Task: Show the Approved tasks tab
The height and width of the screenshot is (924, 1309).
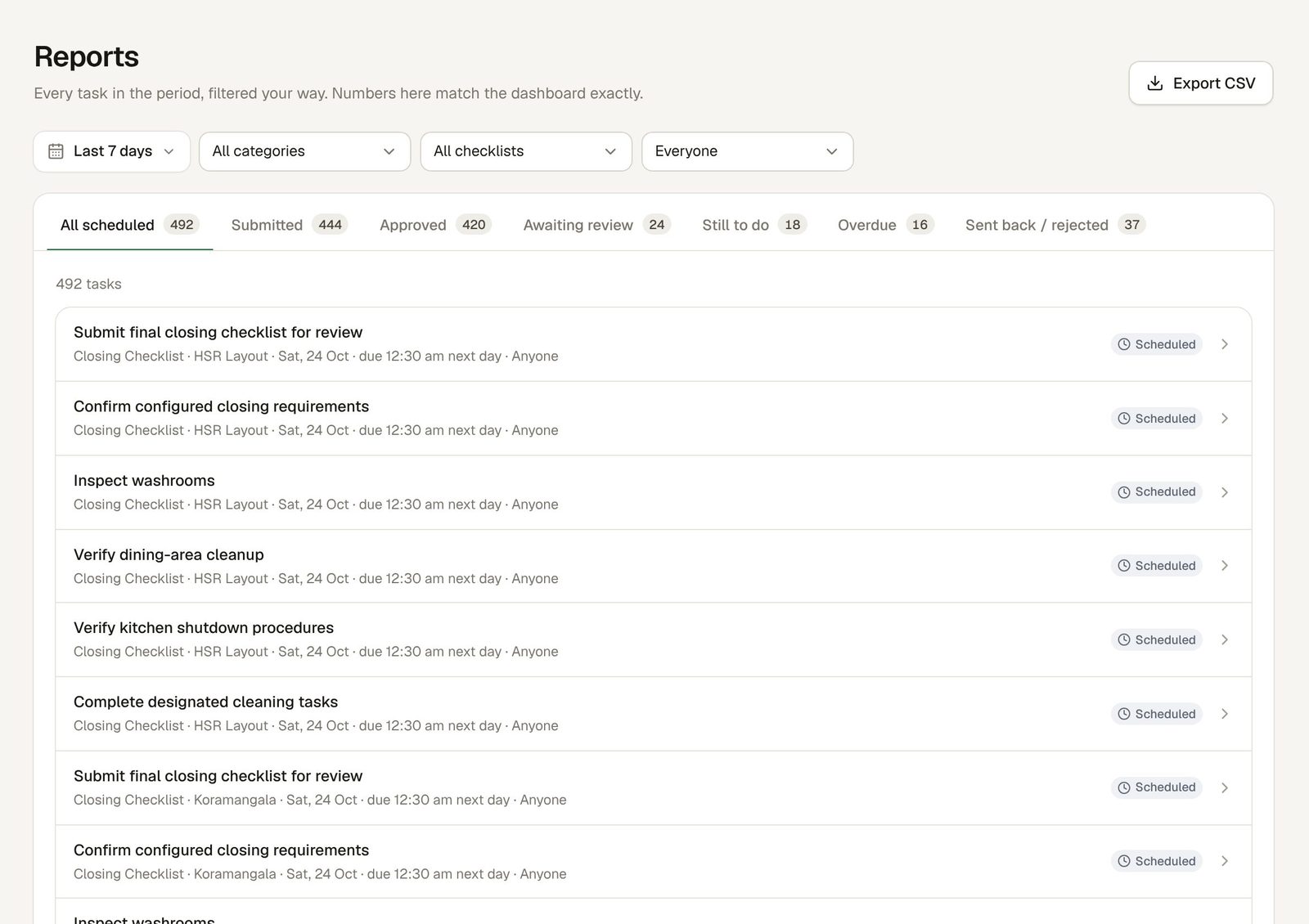Action: (x=435, y=225)
